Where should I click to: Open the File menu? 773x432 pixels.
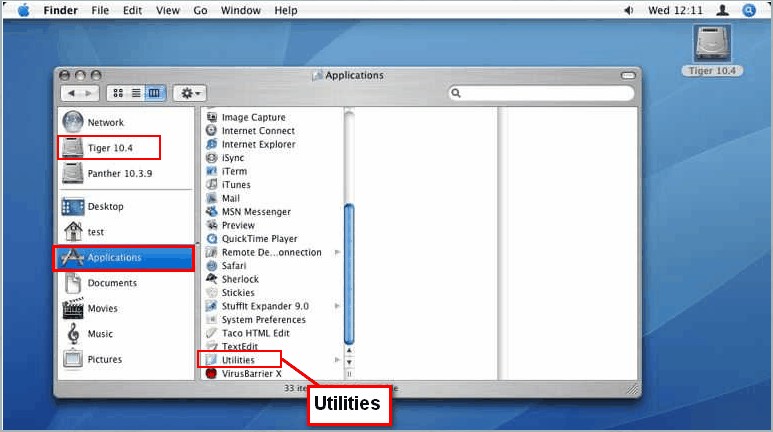click(x=100, y=10)
